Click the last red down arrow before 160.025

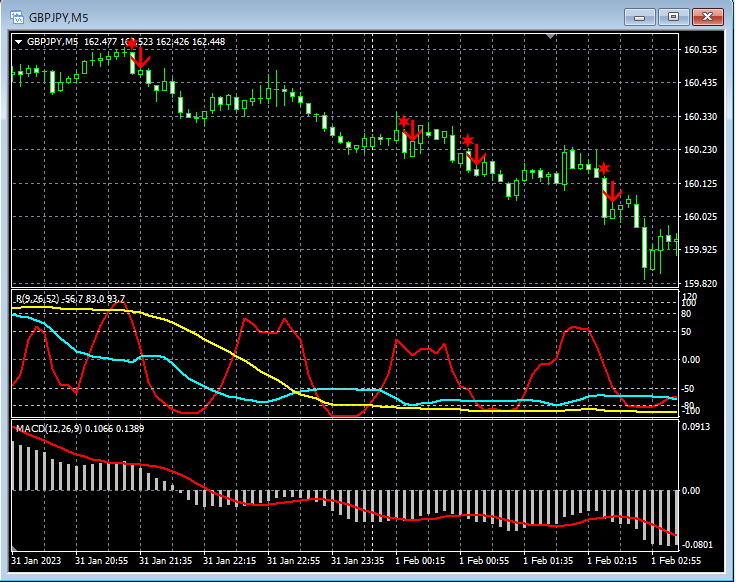[614, 193]
